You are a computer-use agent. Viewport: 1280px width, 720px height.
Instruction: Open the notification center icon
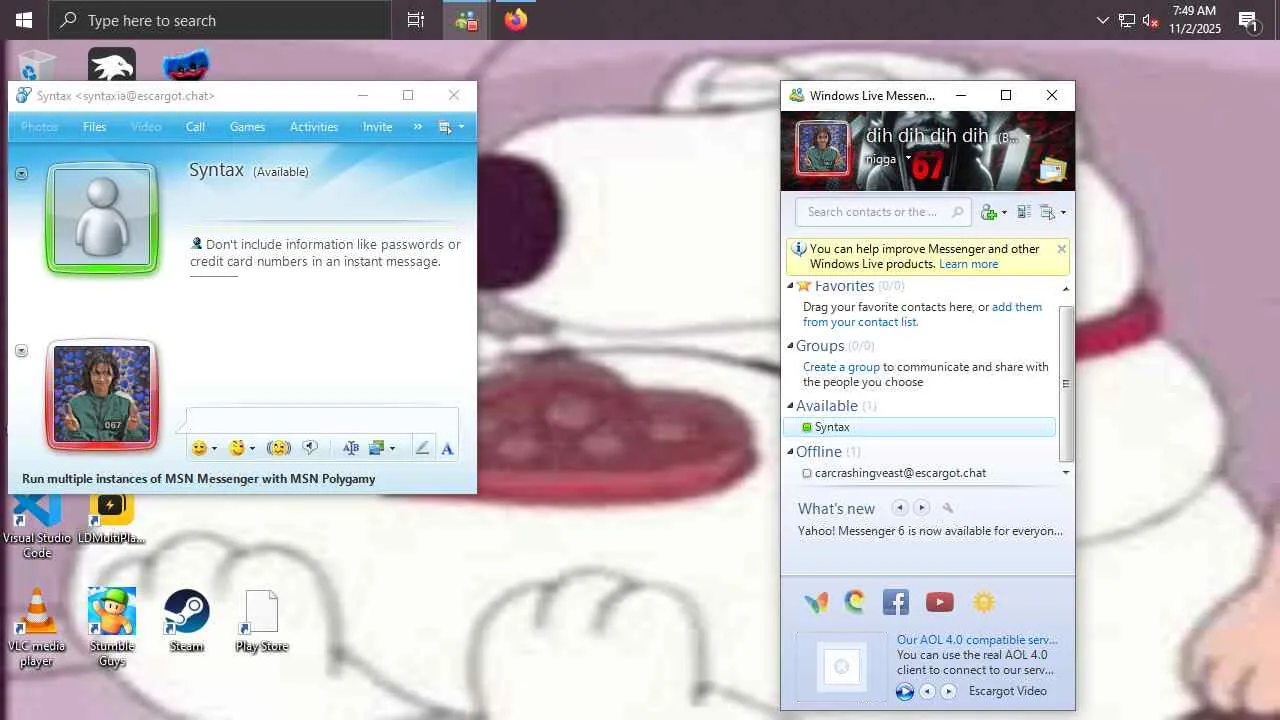click(1248, 20)
